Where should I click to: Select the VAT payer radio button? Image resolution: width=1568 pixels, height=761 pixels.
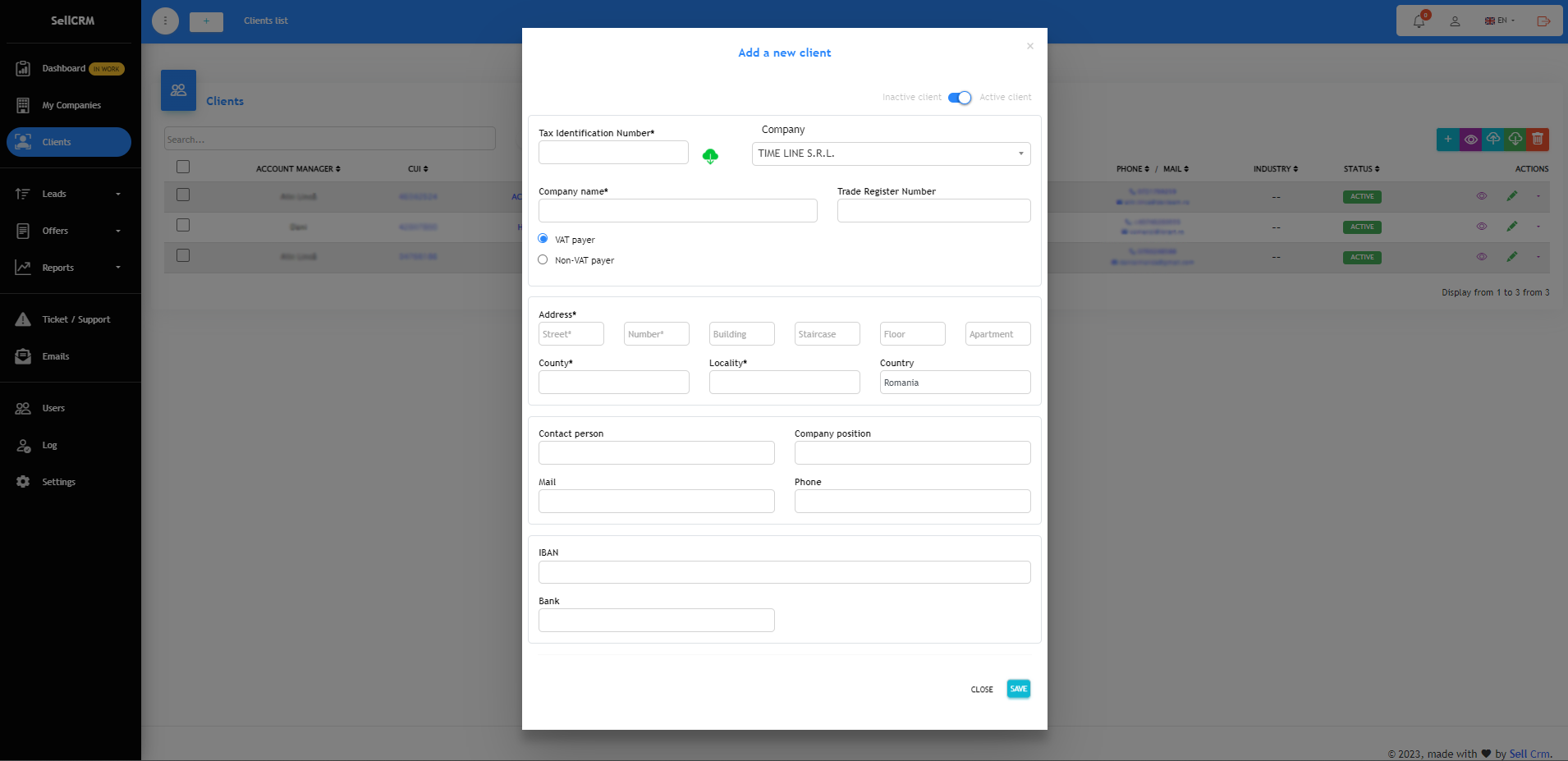543,239
